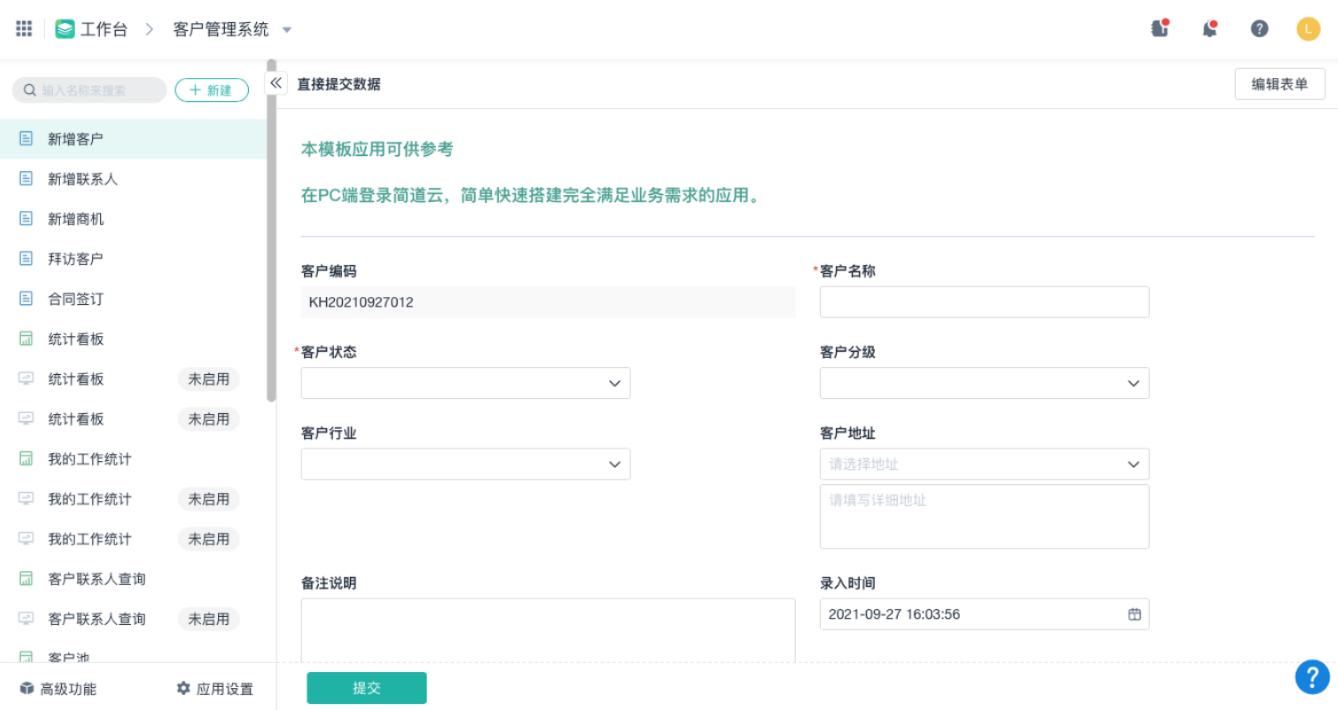The width and height of the screenshot is (1338, 710).
Task: Click the 提交 submit button
Action: pos(366,688)
